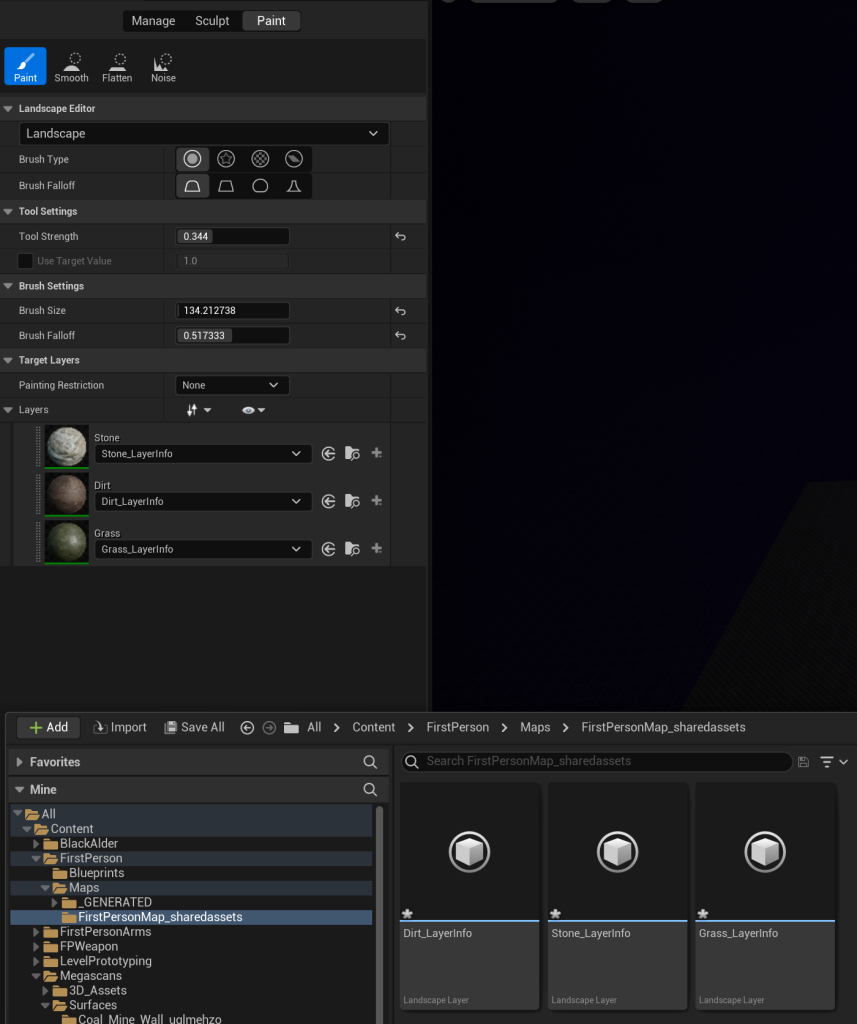Click the Add button in Content Browser
This screenshot has width=857, height=1024.
pos(48,727)
